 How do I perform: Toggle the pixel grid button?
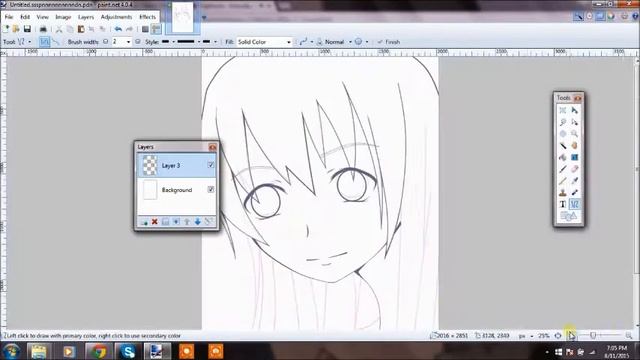point(145,29)
